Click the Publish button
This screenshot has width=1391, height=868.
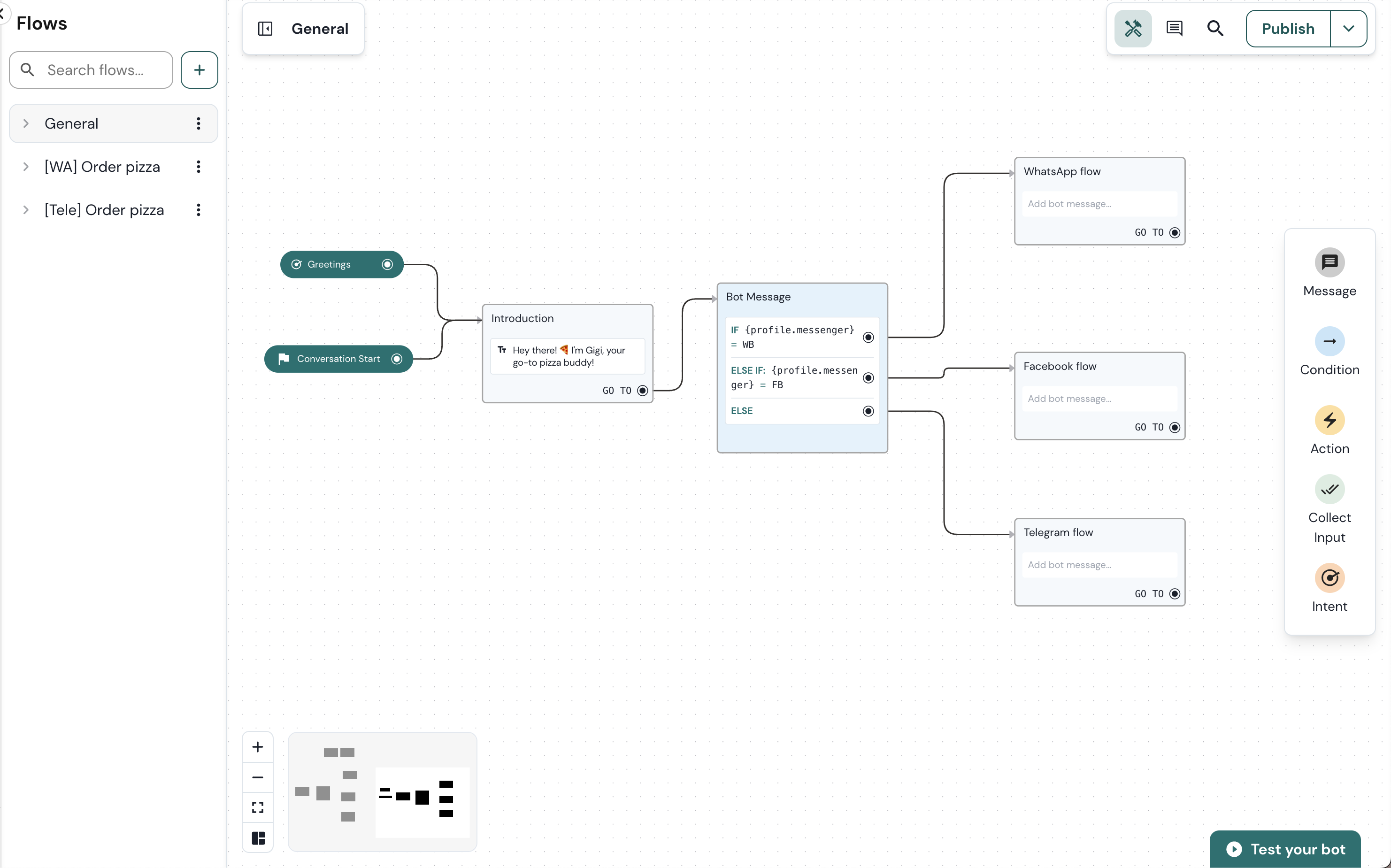(x=1288, y=28)
